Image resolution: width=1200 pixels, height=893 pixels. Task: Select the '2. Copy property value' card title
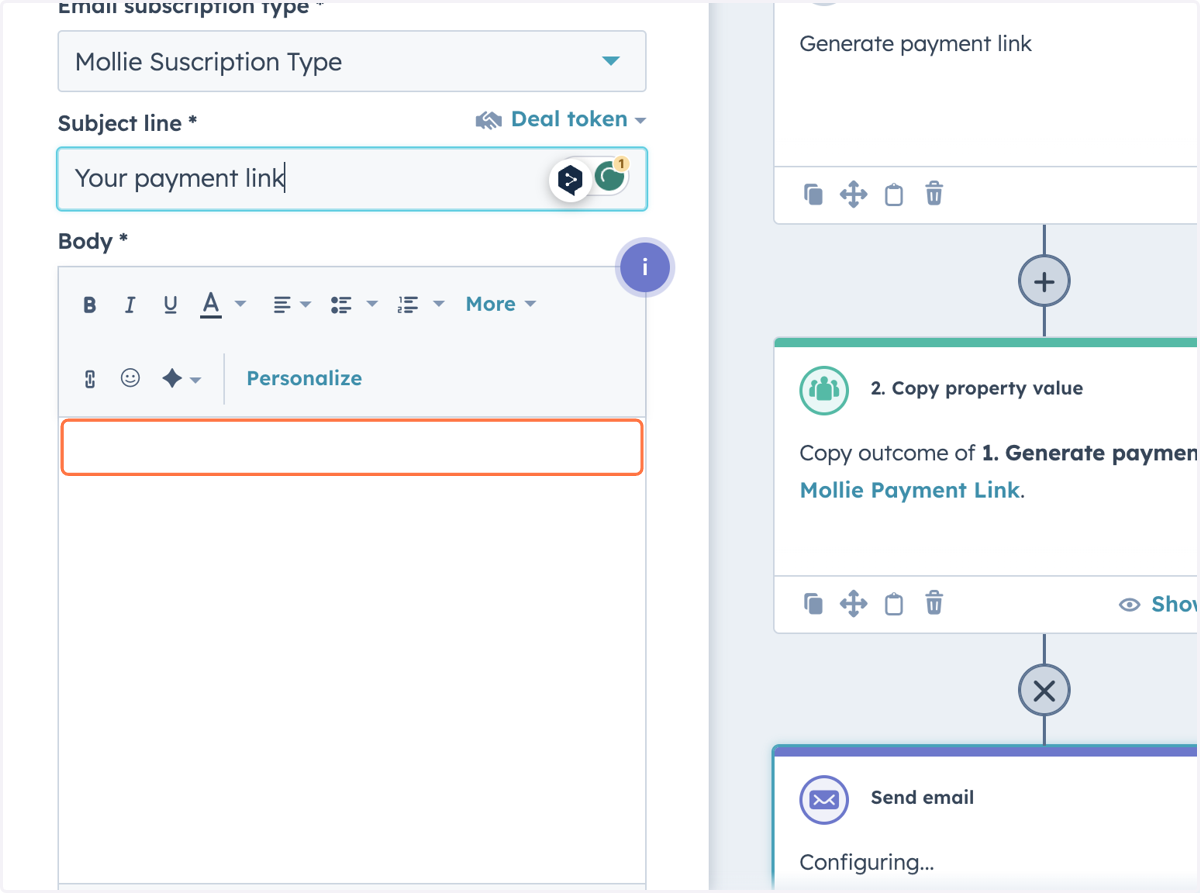tap(977, 388)
